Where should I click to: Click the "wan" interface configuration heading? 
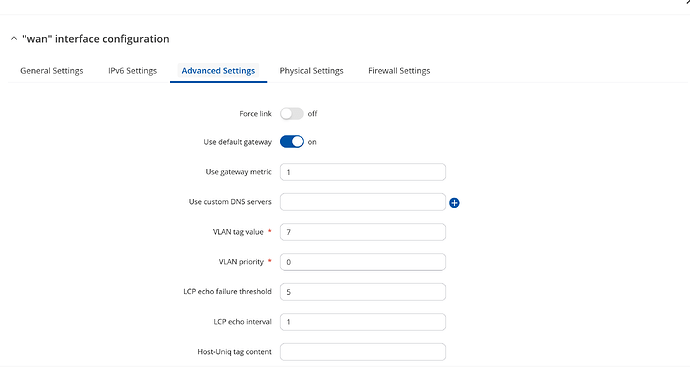(x=95, y=39)
